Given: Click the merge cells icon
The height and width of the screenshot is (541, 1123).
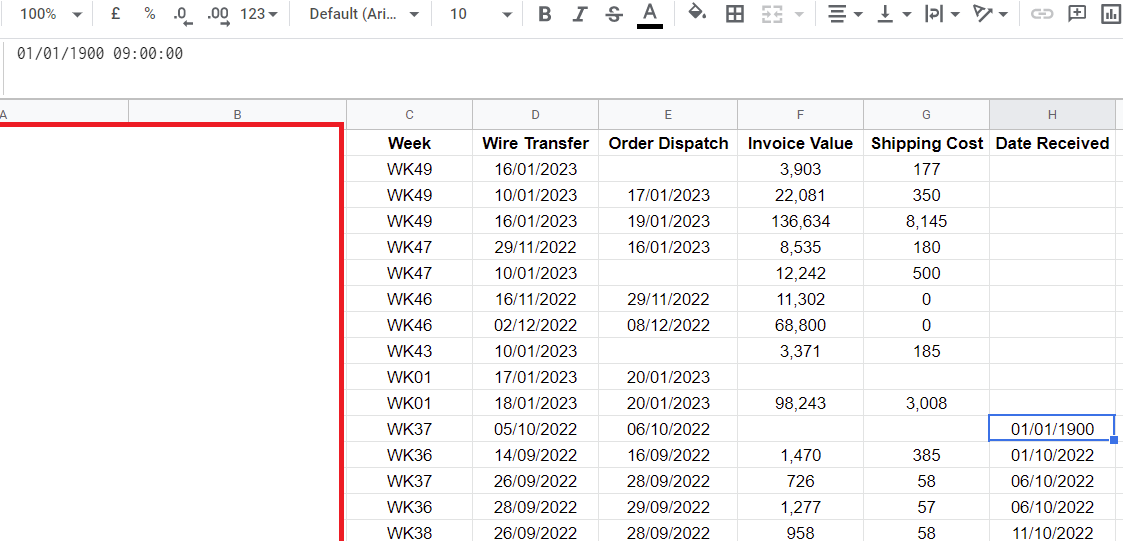Looking at the screenshot, I should [771, 14].
